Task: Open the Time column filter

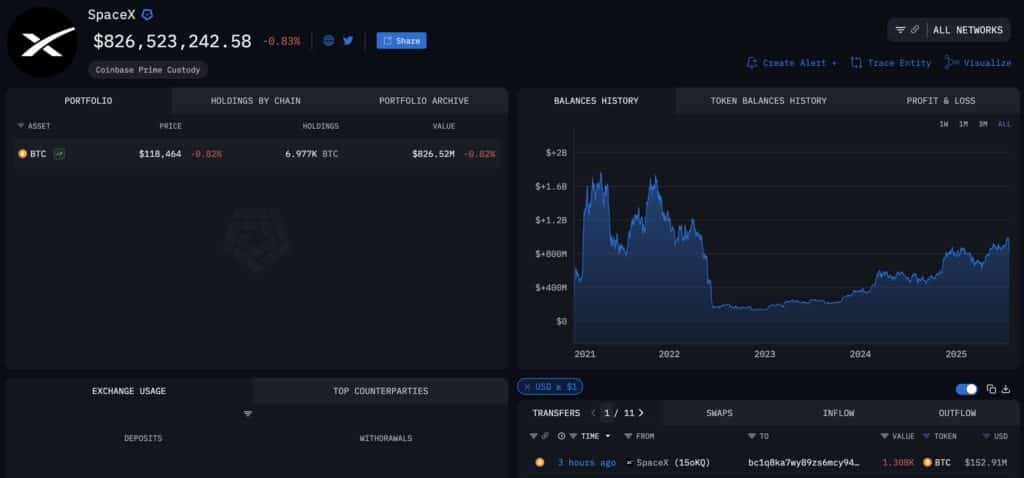Action: coord(573,436)
